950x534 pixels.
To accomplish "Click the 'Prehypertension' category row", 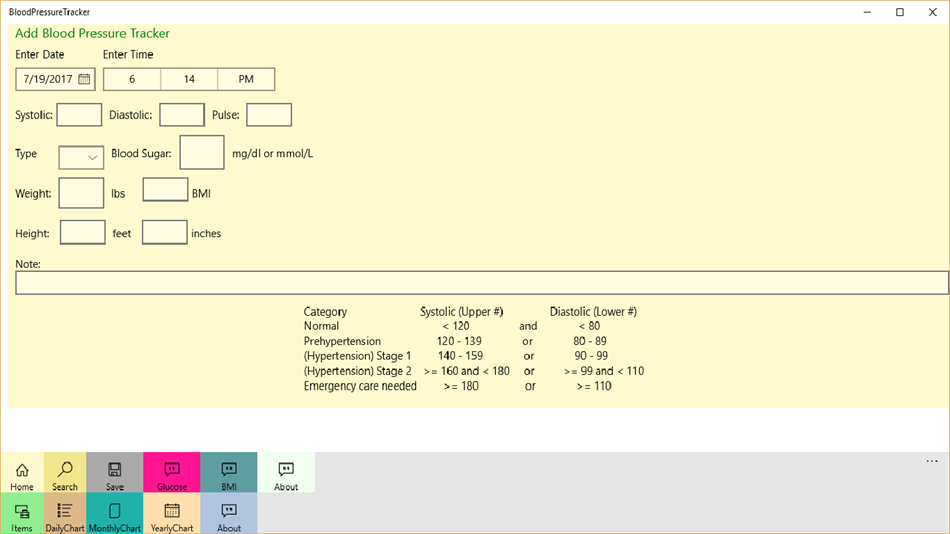I will tap(342, 341).
